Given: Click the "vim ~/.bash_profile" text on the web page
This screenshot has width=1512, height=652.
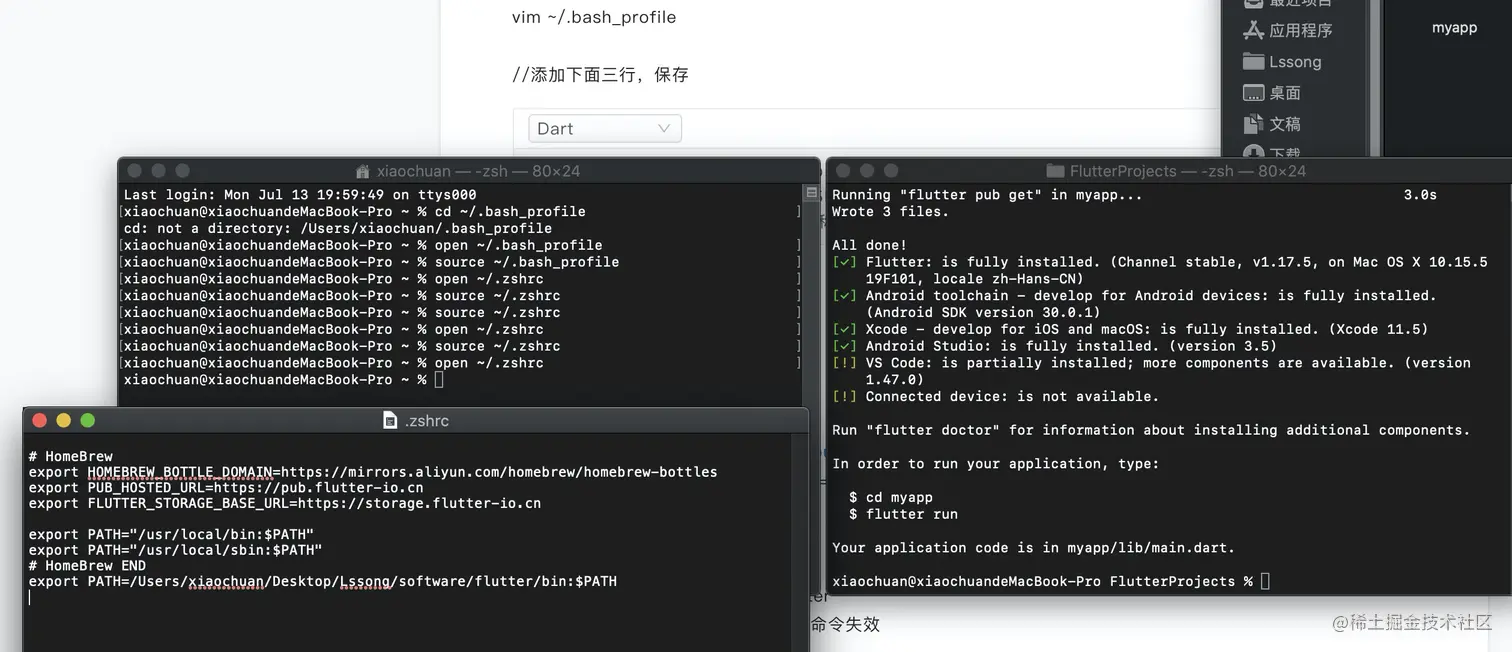Looking at the screenshot, I should (x=594, y=17).
